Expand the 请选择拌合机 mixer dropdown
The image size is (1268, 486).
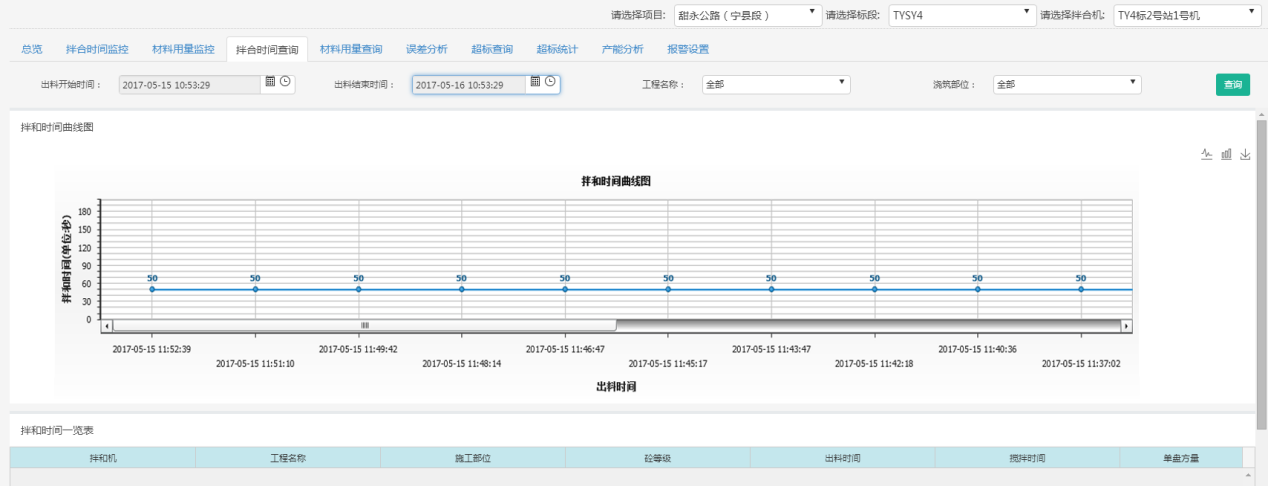(x=1186, y=15)
